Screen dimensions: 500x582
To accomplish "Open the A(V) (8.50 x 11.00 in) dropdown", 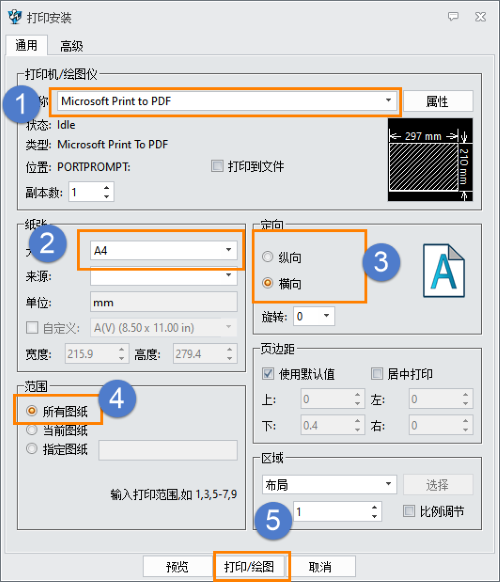I will click(x=163, y=328).
